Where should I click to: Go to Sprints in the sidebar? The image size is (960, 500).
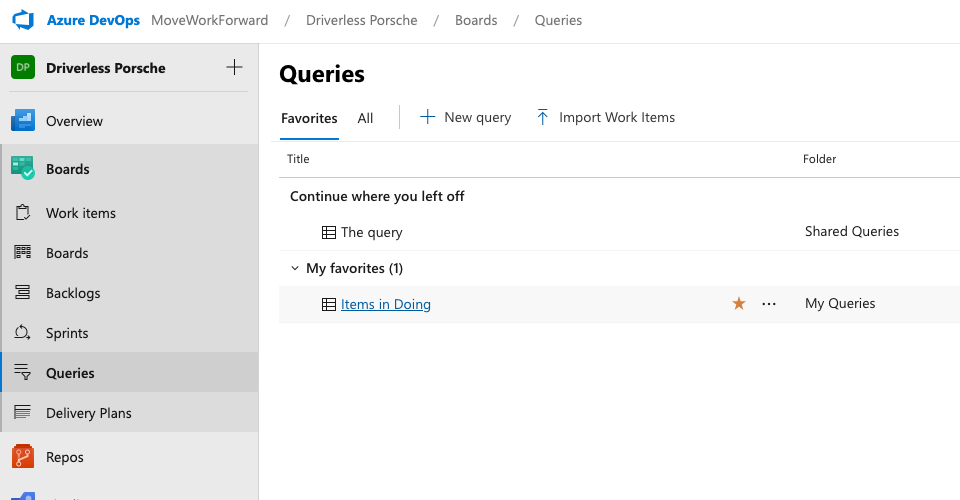(x=67, y=333)
